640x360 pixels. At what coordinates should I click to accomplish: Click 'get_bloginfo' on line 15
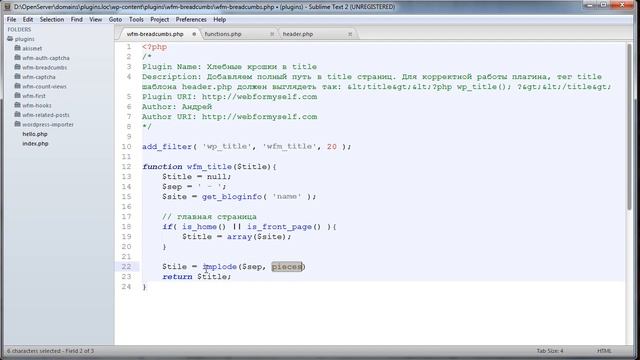(x=232, y=197)
